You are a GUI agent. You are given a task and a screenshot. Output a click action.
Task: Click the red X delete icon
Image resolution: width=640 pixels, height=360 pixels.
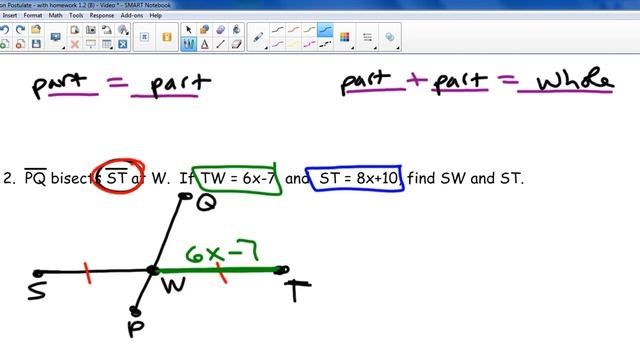[x=75, y=44]
